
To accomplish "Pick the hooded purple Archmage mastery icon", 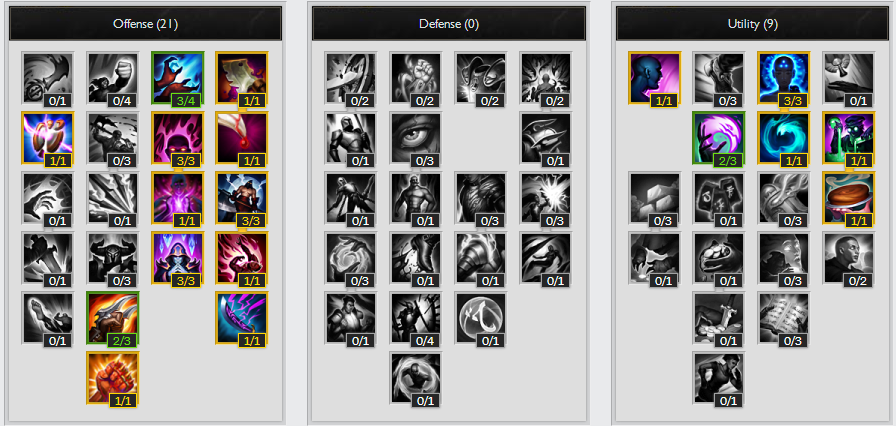I will [177, 258].
